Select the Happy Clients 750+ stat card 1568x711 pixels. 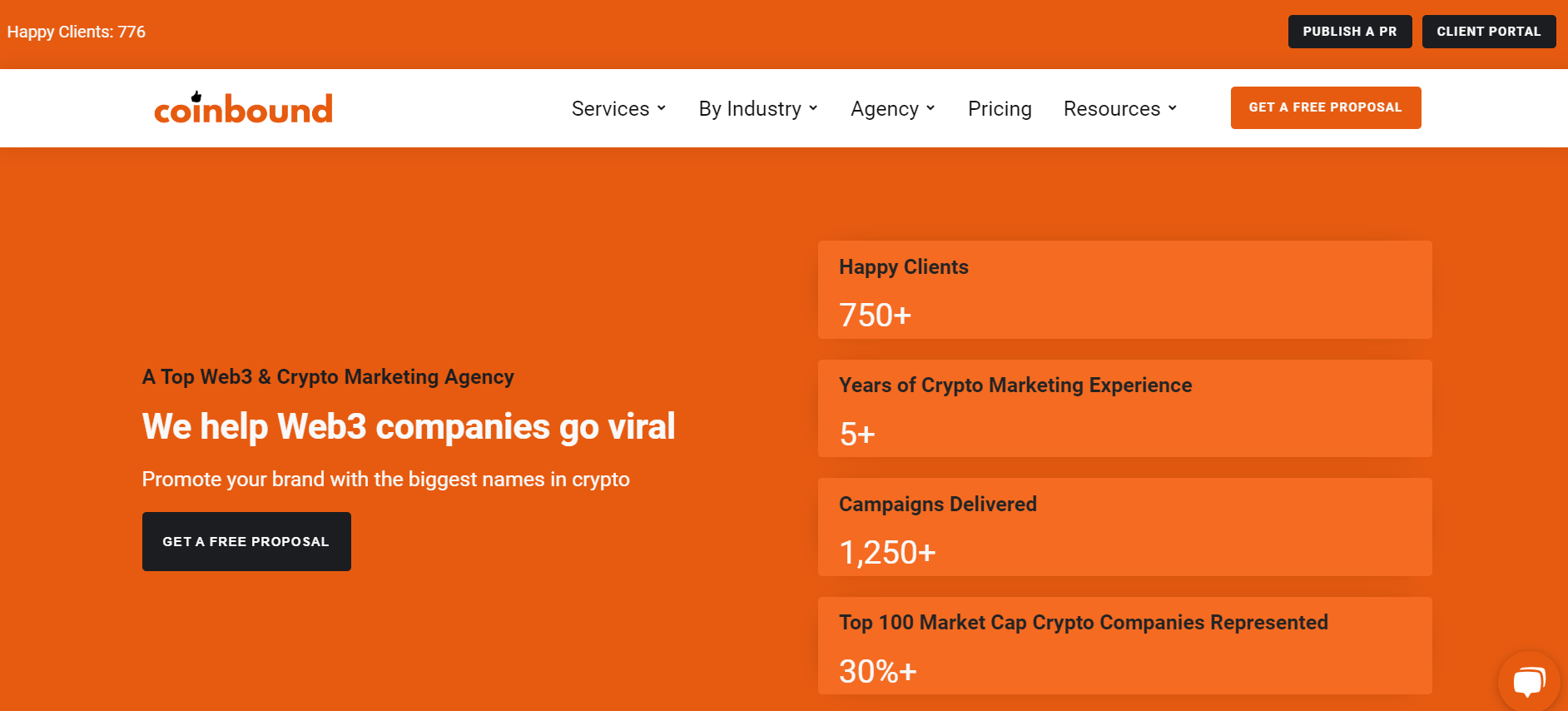coord(1125,290)
